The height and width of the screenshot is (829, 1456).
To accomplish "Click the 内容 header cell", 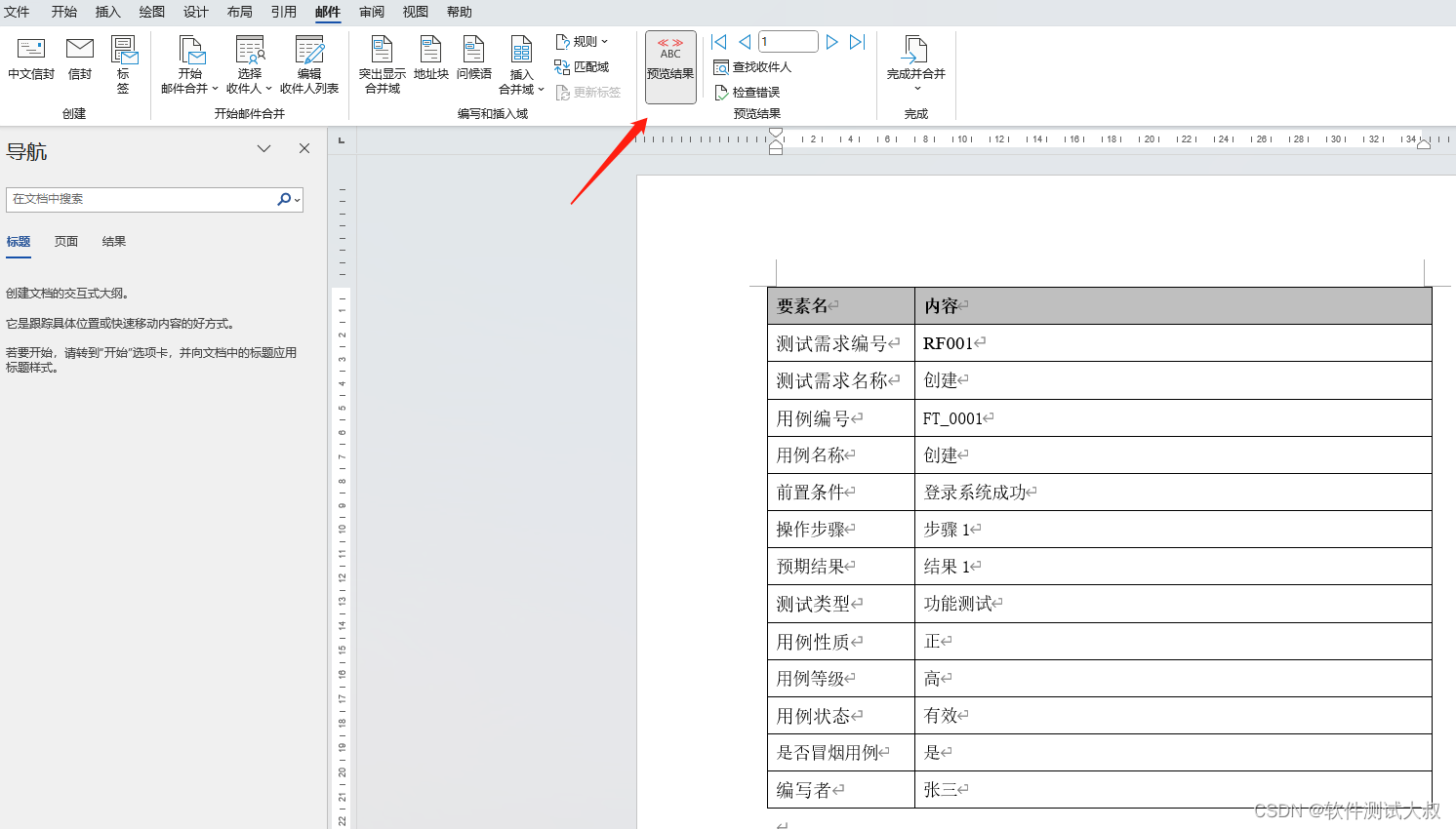I will (x=1173, y=306).
